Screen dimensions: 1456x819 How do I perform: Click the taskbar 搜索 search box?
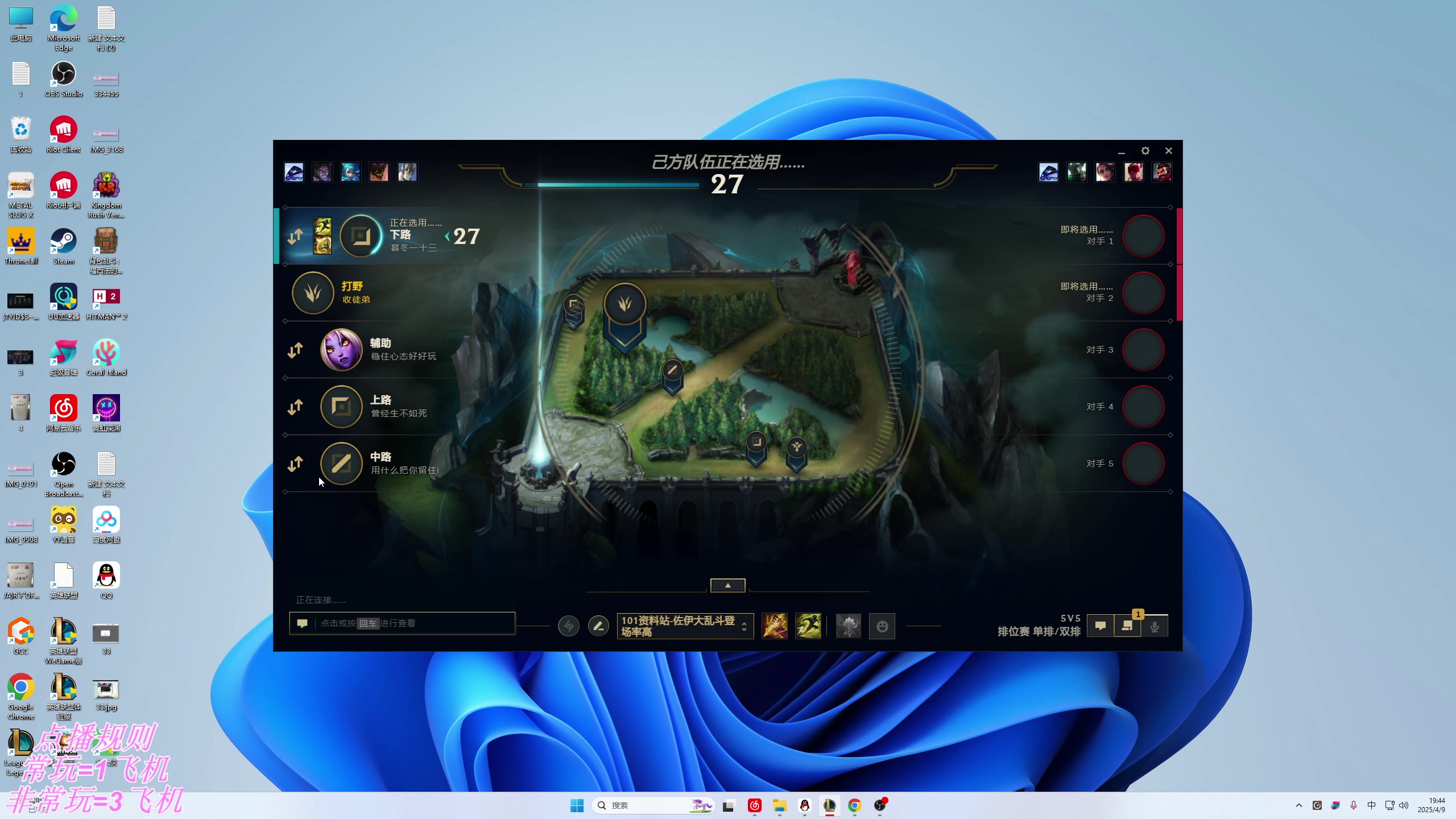(x=653, y=805)
